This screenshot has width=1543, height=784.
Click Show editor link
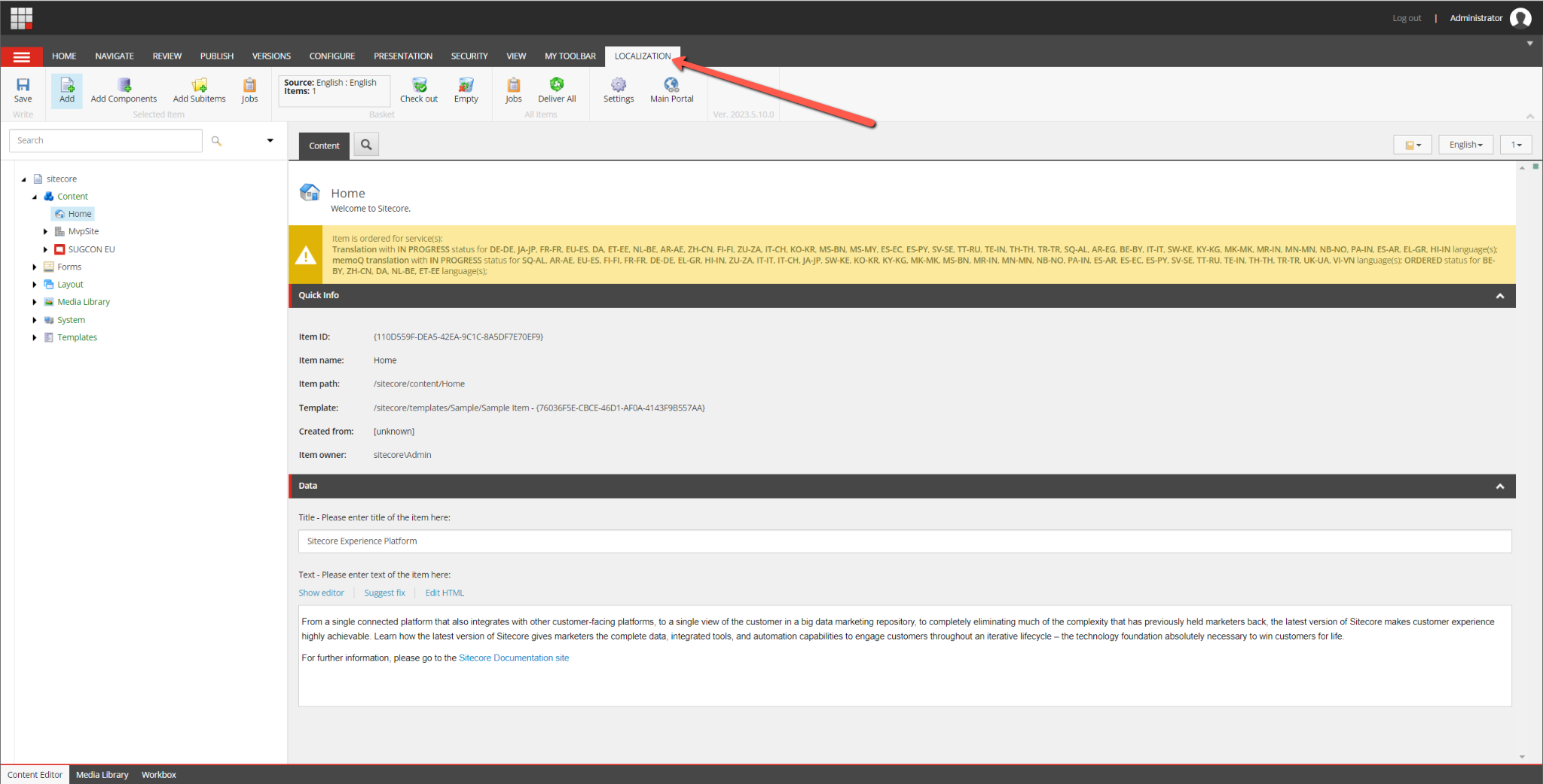[321, 593]
